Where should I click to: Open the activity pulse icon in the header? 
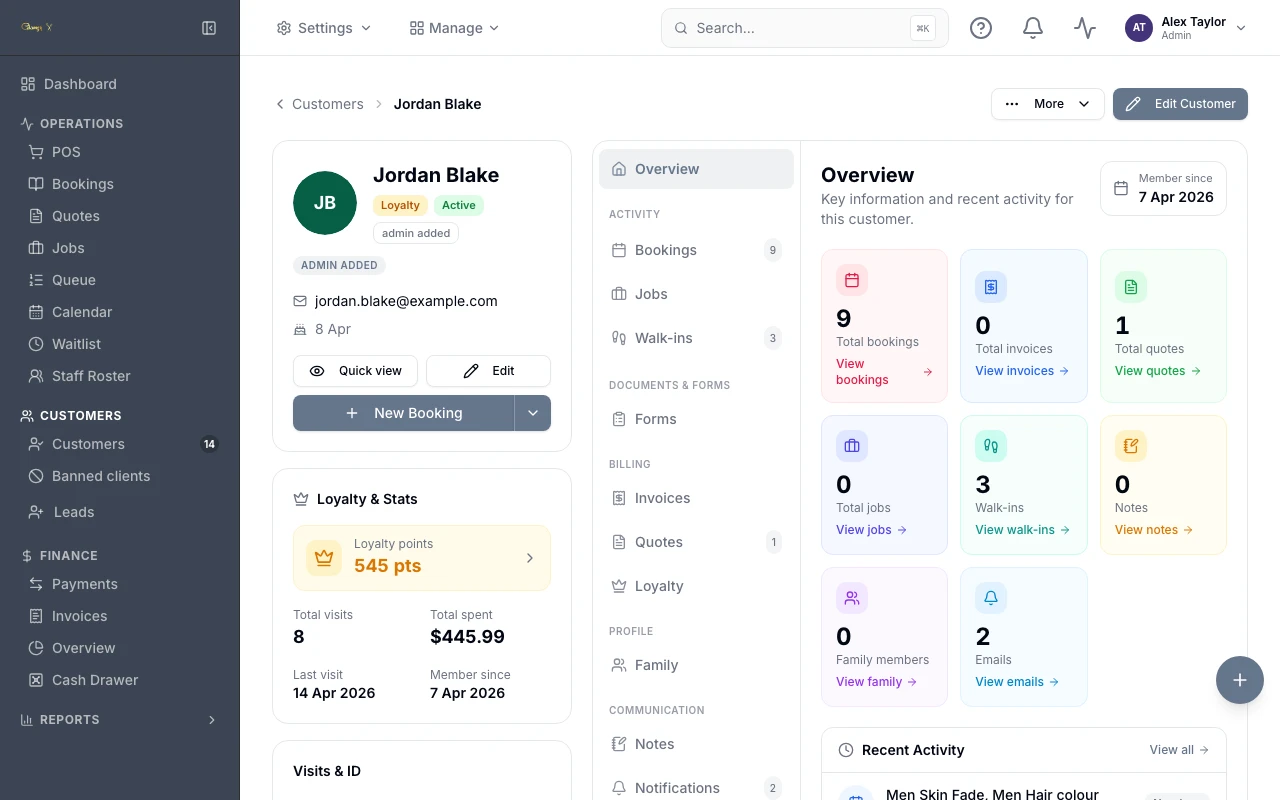pos(1085,28)
